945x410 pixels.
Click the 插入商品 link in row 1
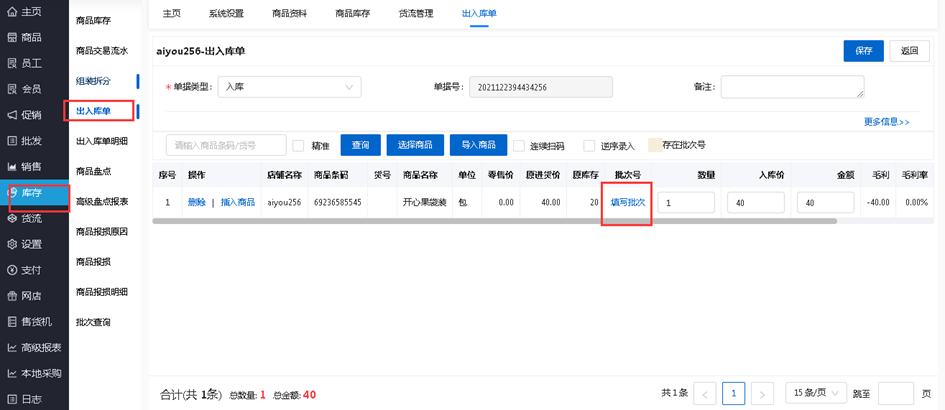(237, 203)
